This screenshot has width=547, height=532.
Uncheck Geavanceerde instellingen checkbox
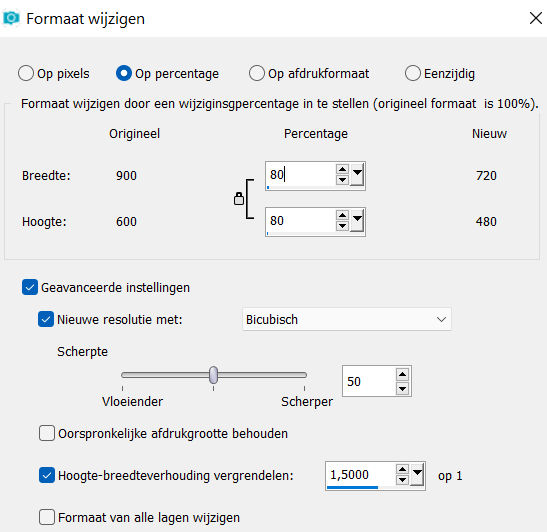[x=30, y=287]
